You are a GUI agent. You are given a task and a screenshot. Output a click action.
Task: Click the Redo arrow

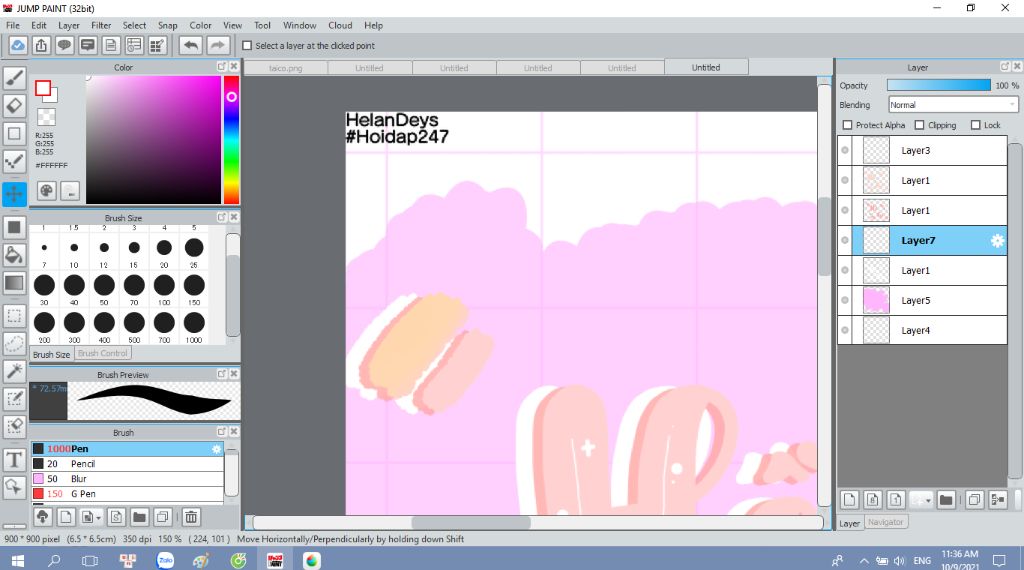pos(218,46)
